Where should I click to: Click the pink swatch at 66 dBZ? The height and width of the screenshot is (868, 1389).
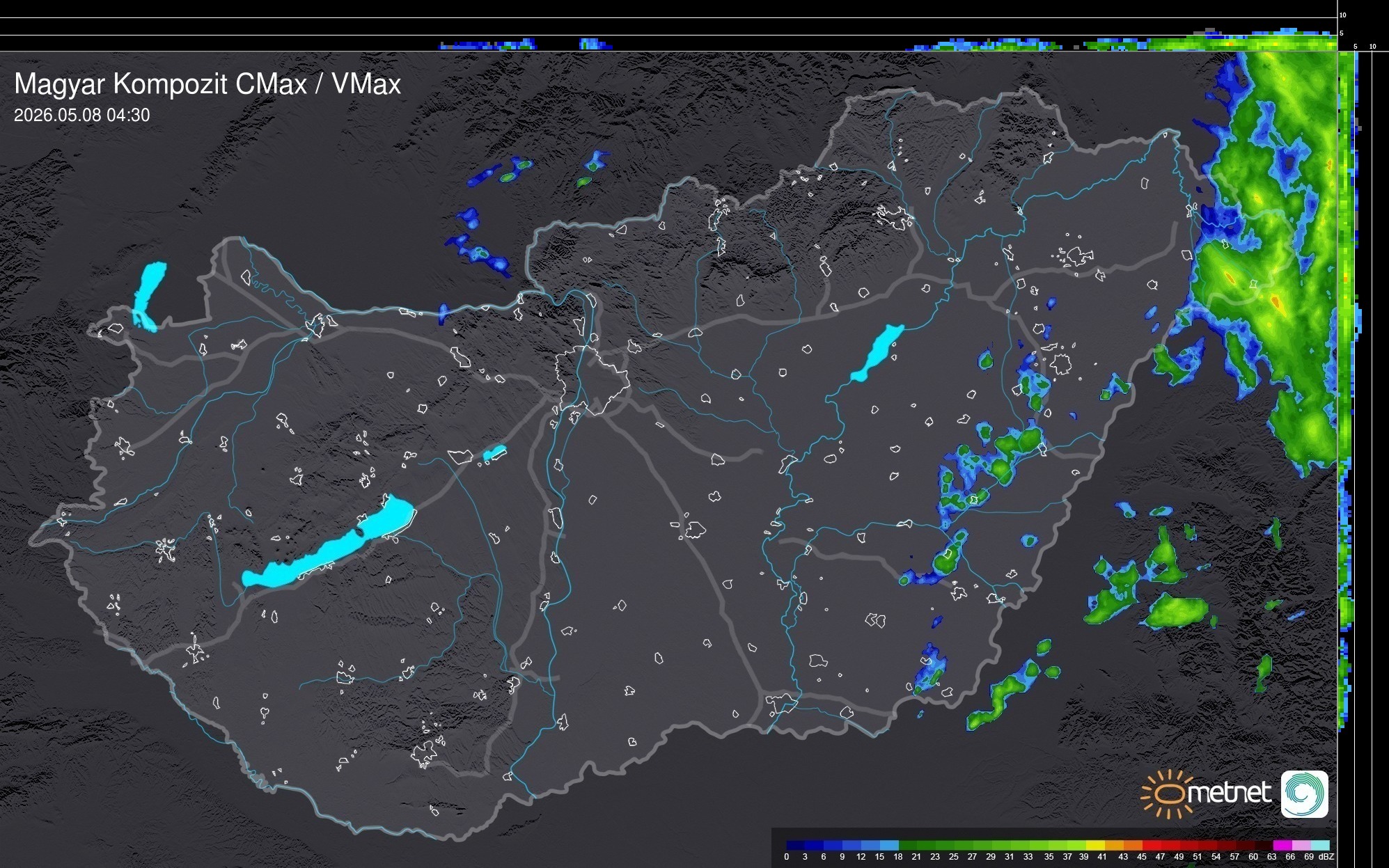click(1301, 845)
